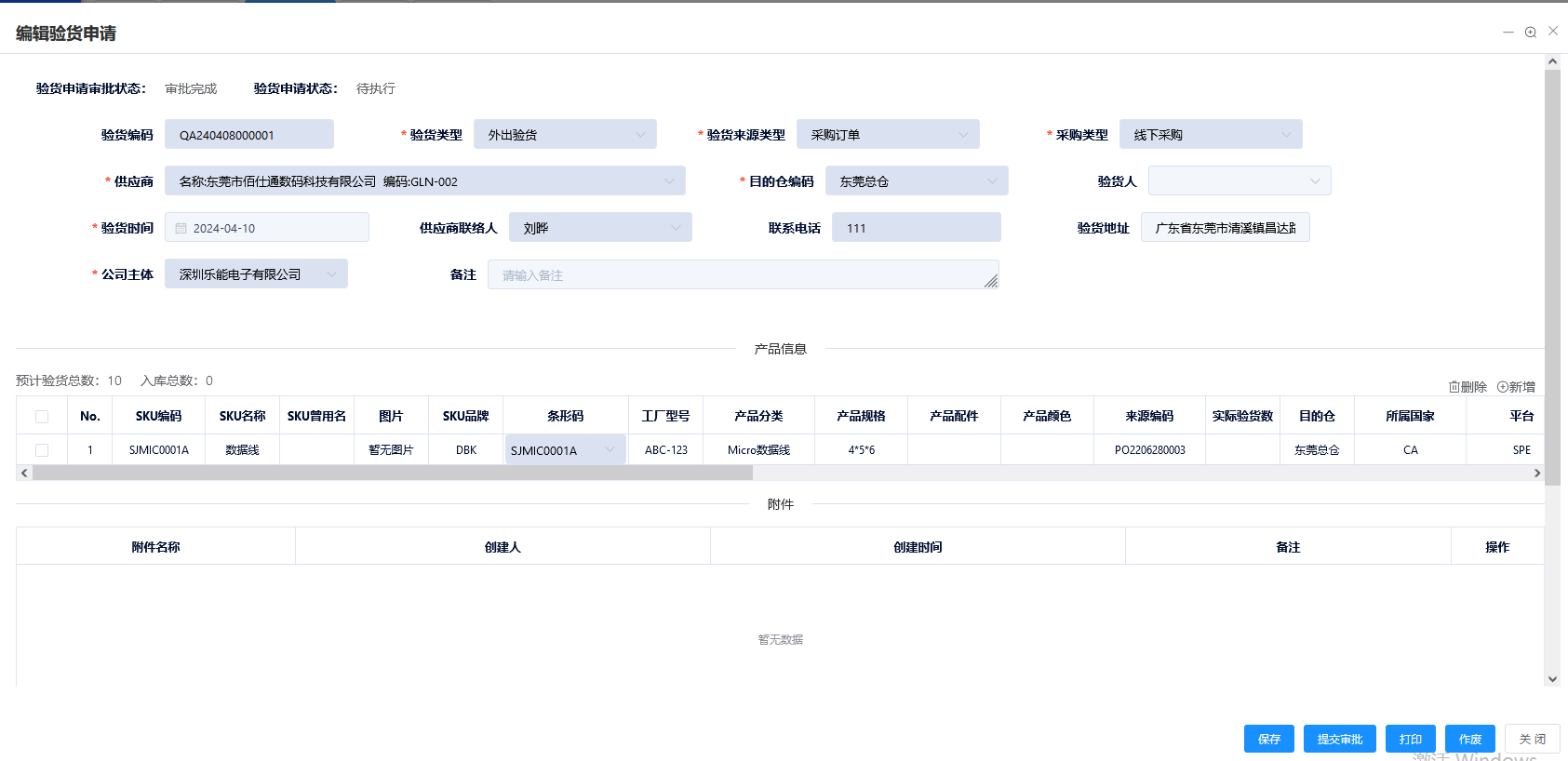Screen dimensions: 1568x761
Task: Click the Submit for approval (提交审批) button
Action: [1339, 739]
